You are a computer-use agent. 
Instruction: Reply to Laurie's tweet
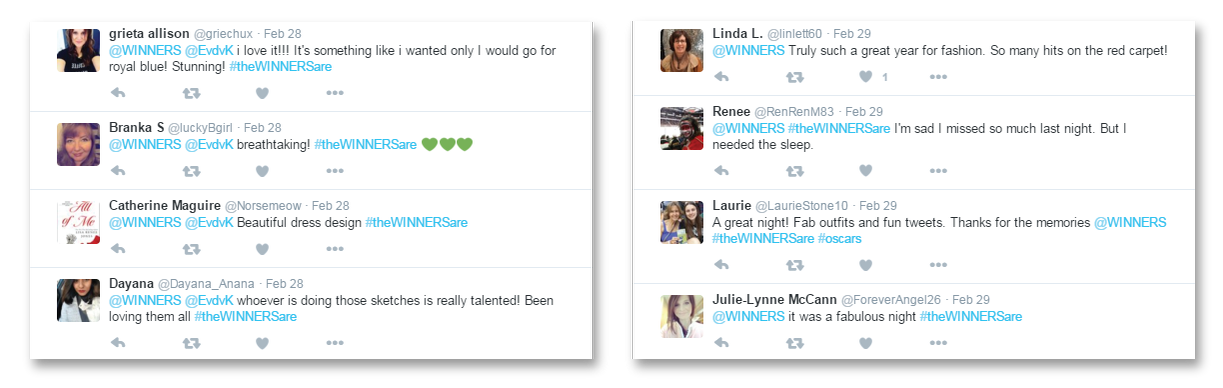click(721, 265)
